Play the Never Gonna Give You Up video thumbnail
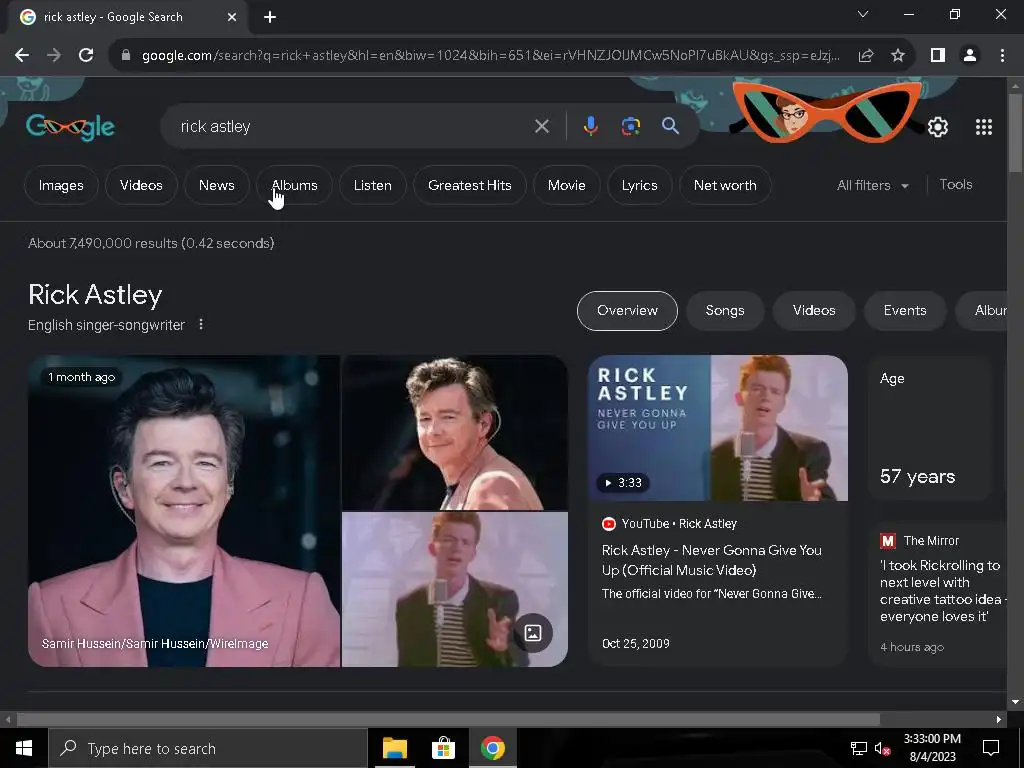The height and width of the screenshot is (768, 1024). [718, 428]
